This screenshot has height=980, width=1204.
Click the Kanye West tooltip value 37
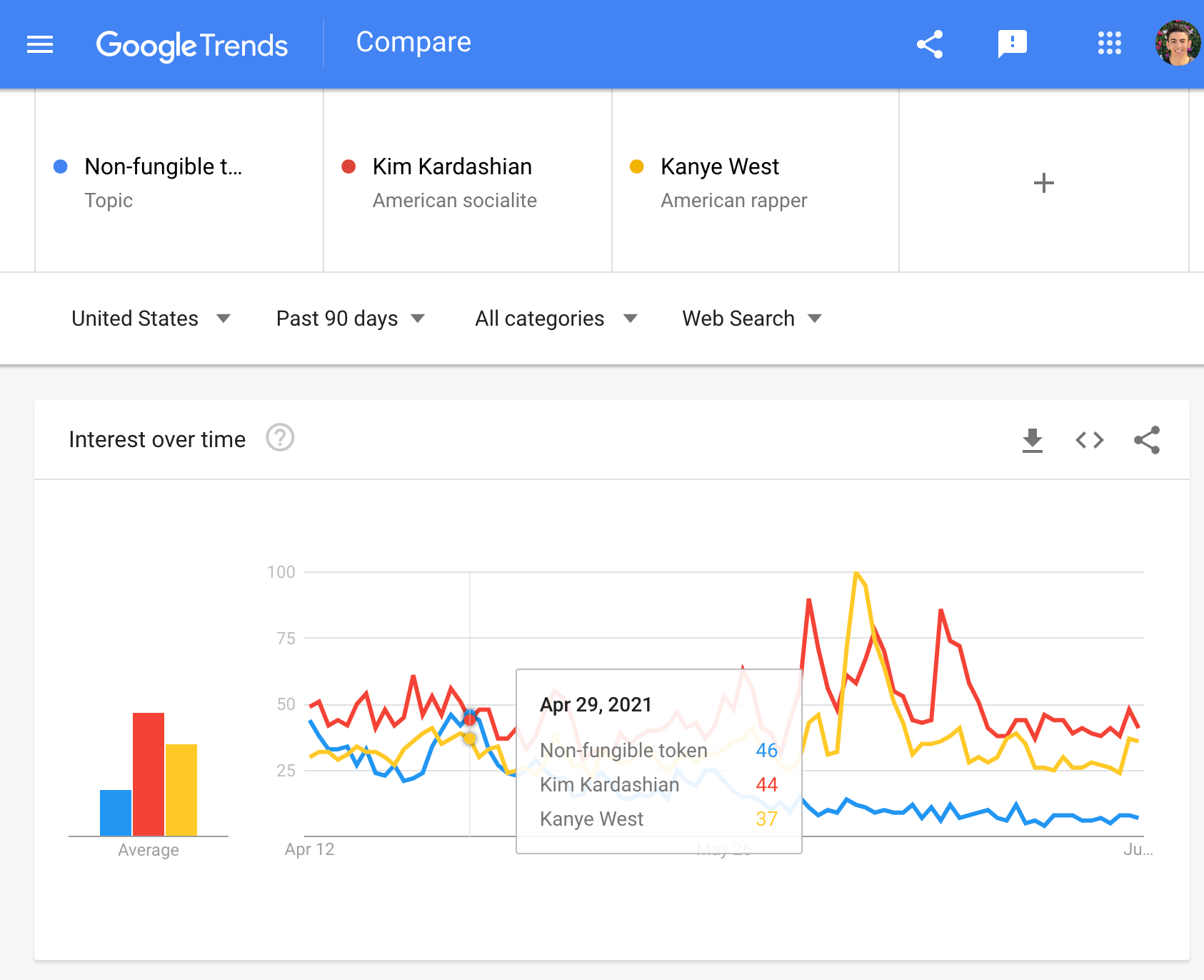coord(766,819)
